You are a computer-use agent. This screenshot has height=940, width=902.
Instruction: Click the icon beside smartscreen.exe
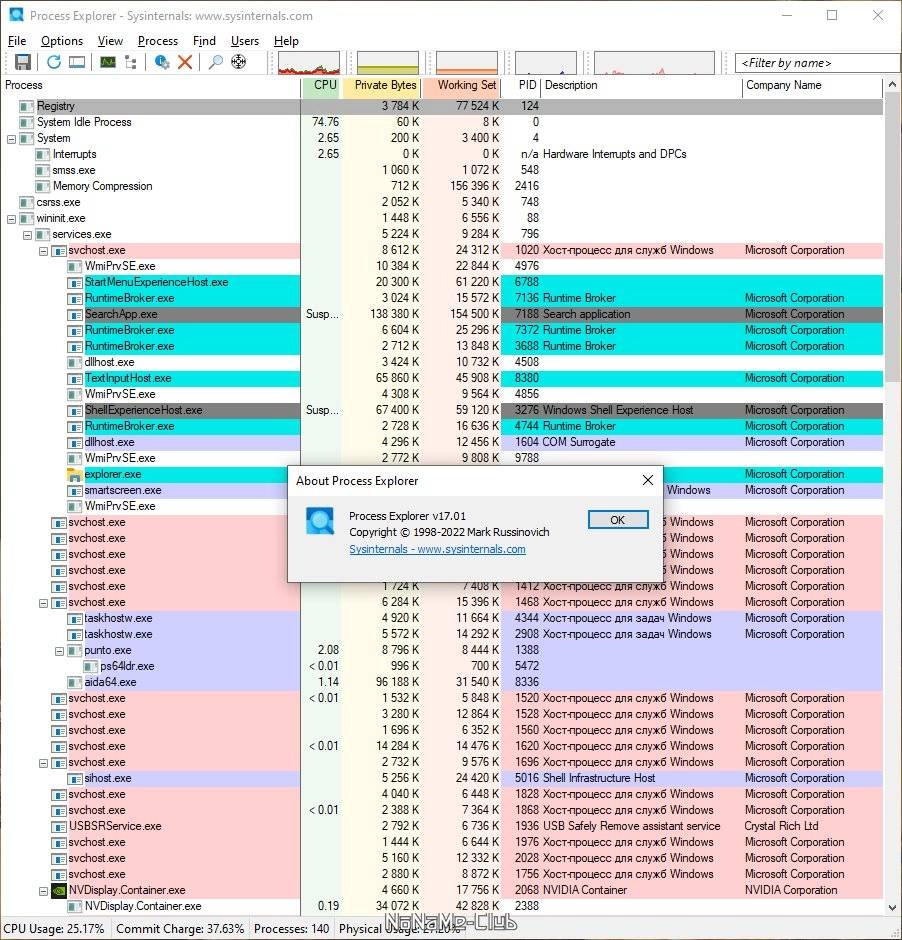(x=74, y=491)
